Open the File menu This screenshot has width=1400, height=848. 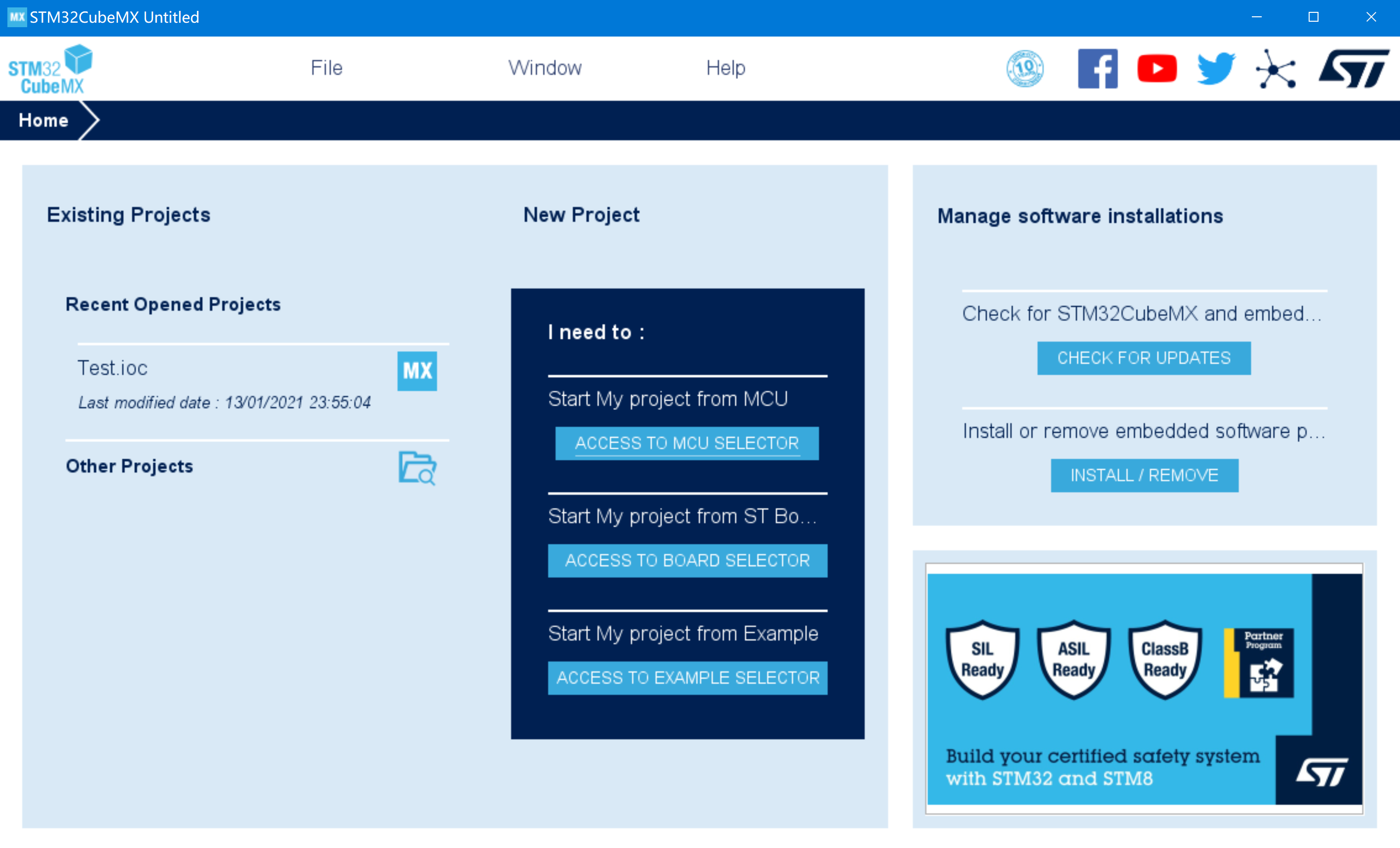tap(326, 68)
